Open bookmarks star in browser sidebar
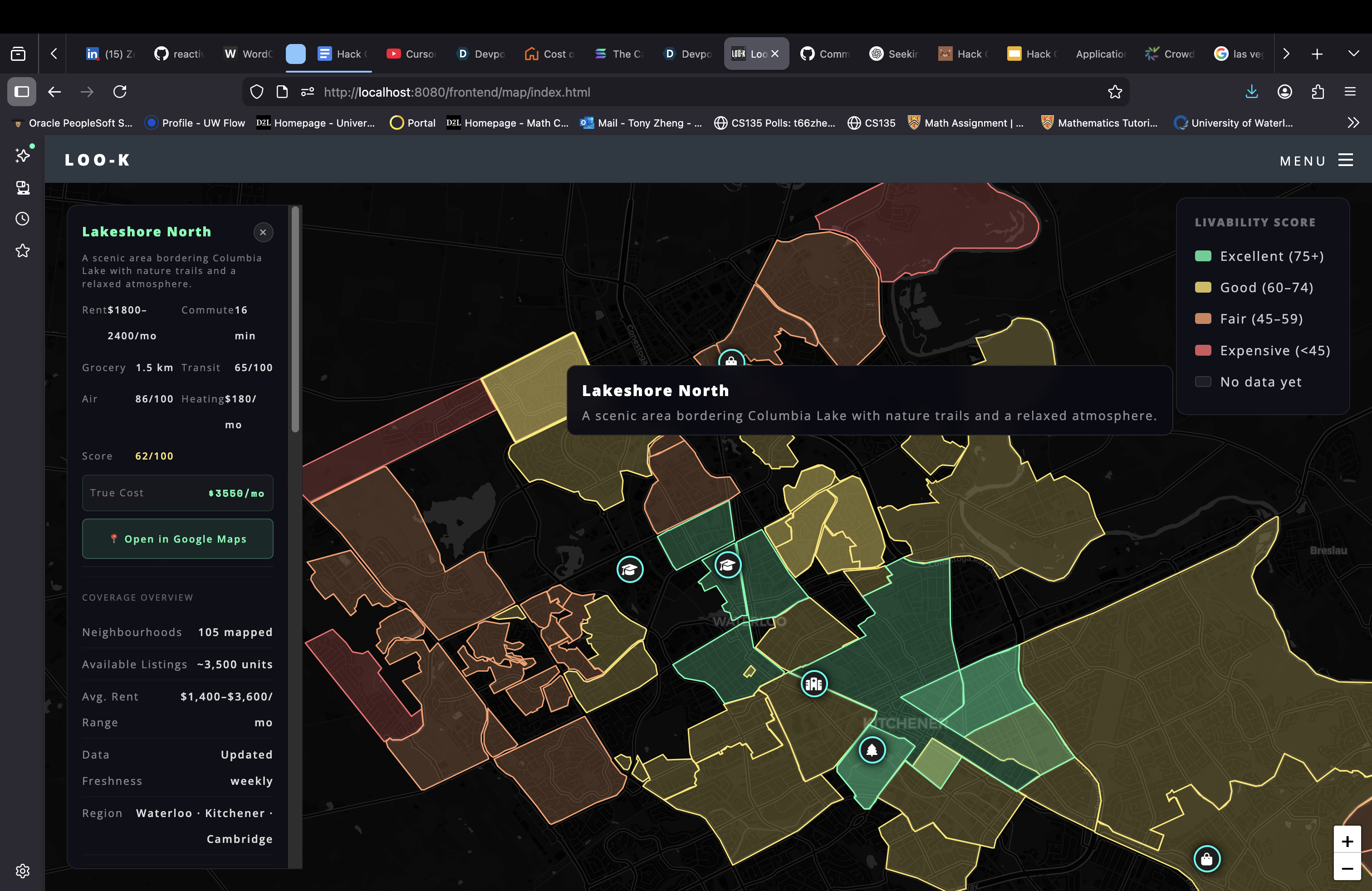The height and width of the screenshot is (891, 1372). pos(23,251)
